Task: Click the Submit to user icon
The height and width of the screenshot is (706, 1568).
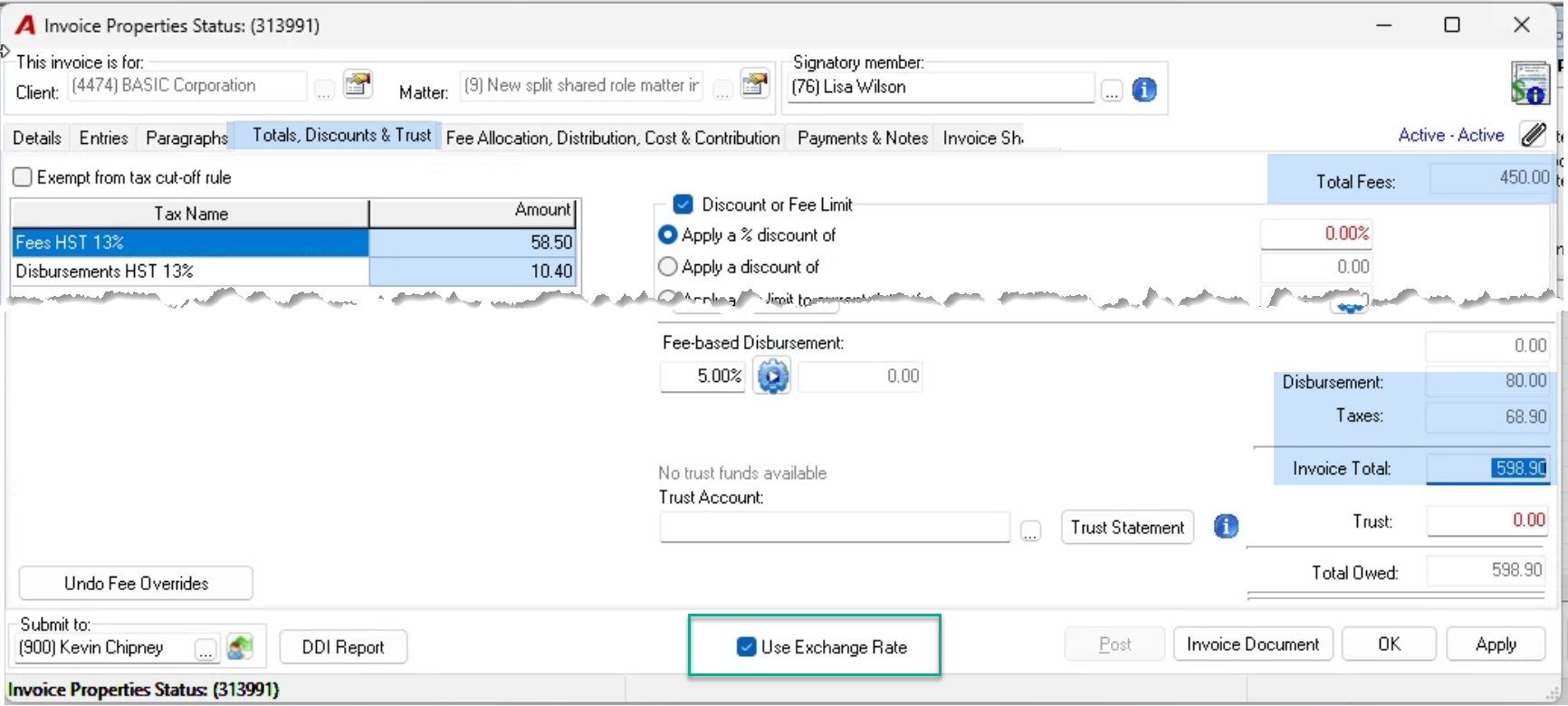Action: pos(240,647)
